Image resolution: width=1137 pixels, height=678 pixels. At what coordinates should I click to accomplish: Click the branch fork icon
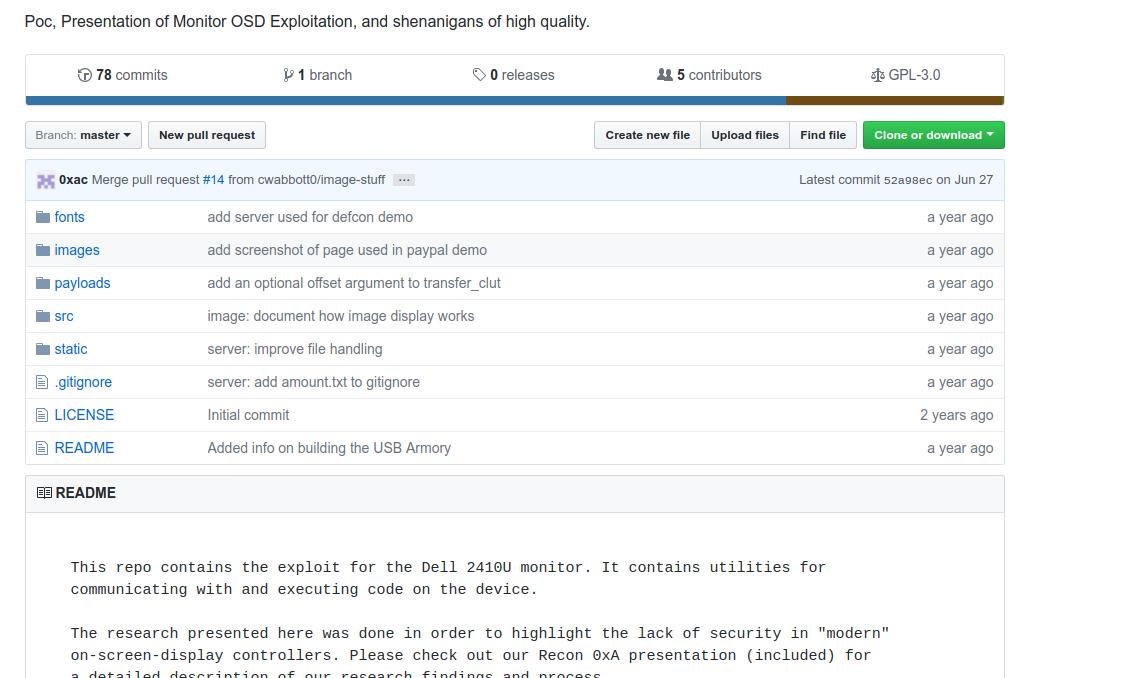click(x=288, y=75)
